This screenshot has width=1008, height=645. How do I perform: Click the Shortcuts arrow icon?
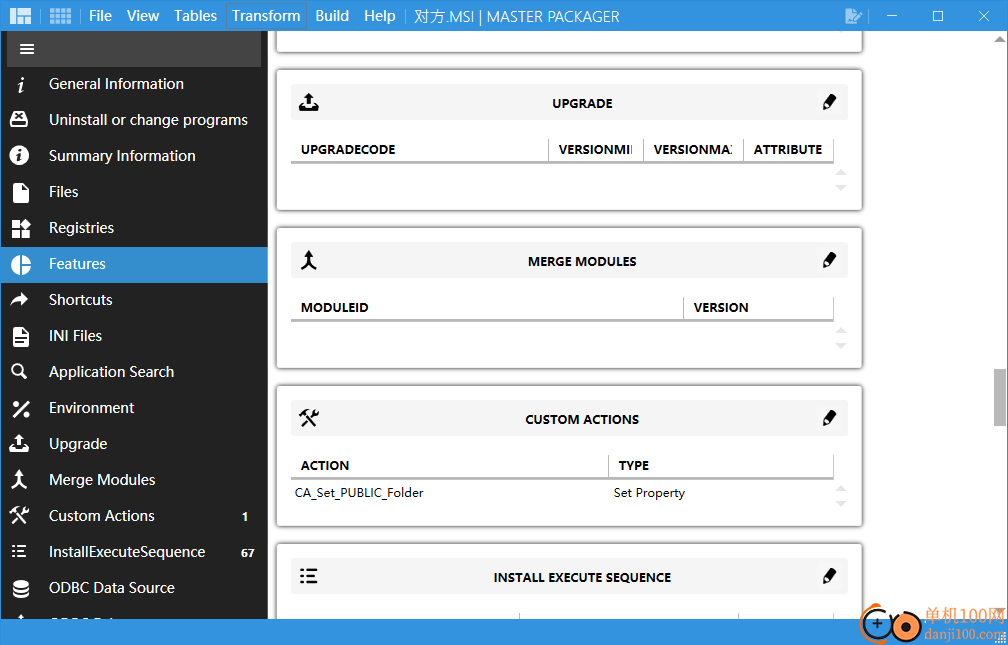[x=20, y=299]
